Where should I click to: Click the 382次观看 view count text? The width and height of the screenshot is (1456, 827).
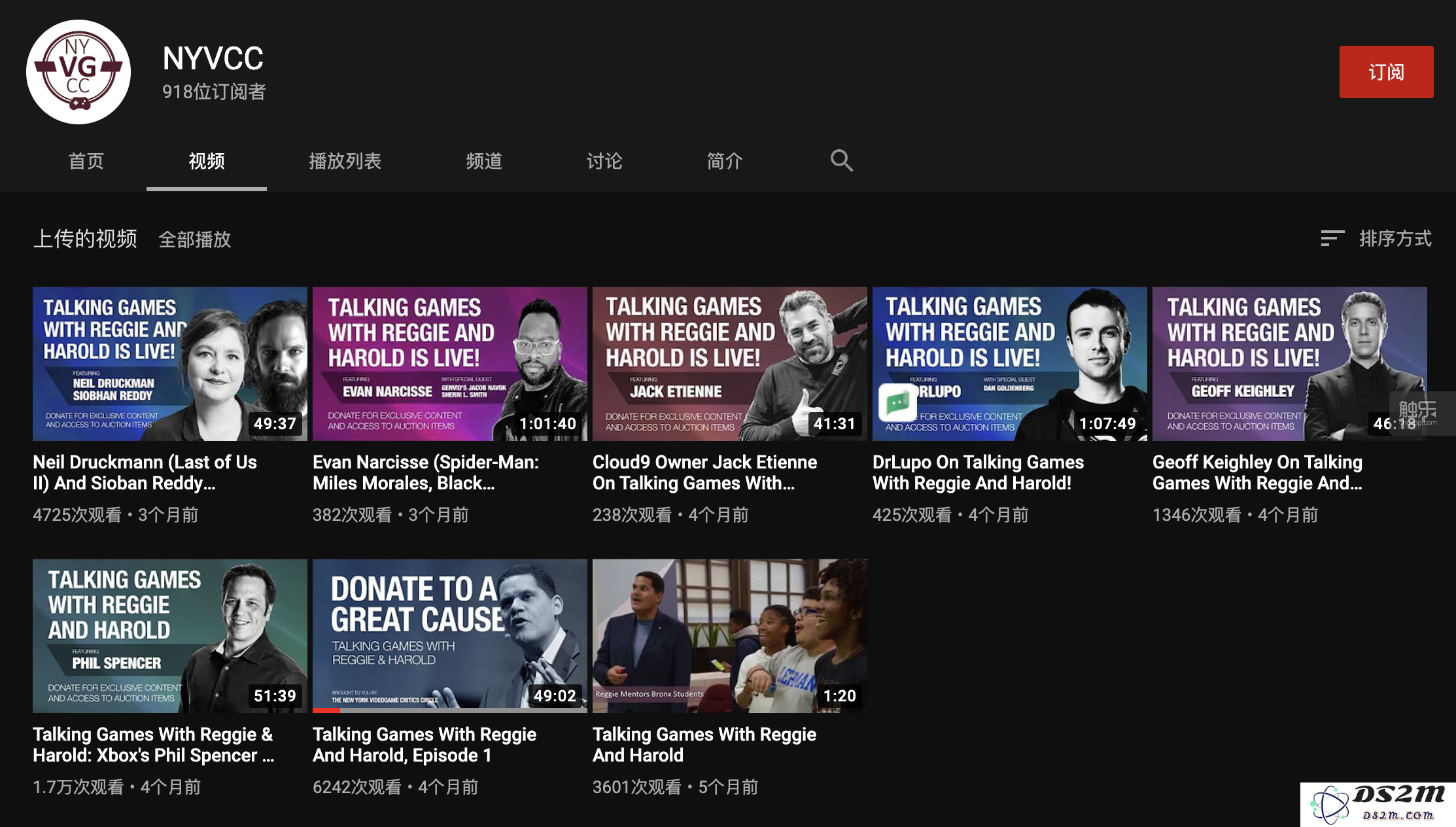click(x=352, y=515)
